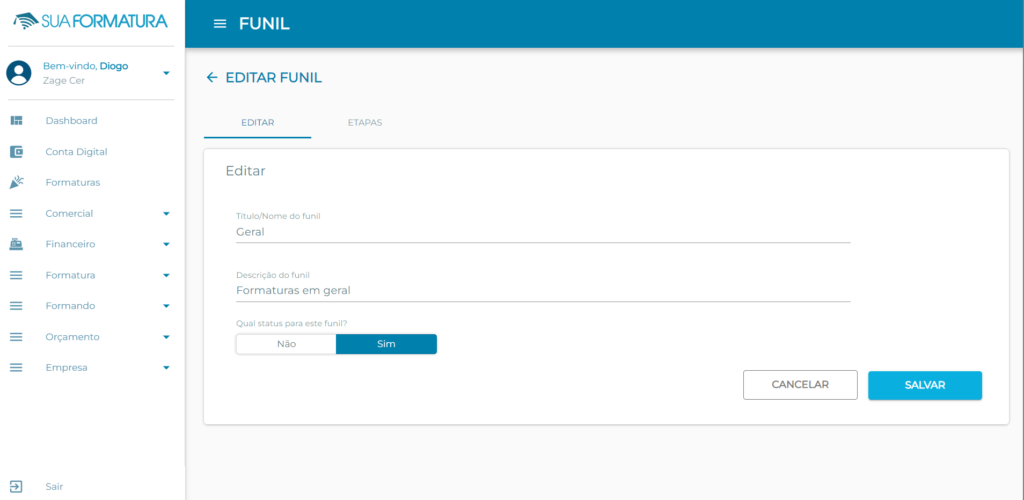
Task: Click the Empresa list icon
Action: [x=16, y=367]
